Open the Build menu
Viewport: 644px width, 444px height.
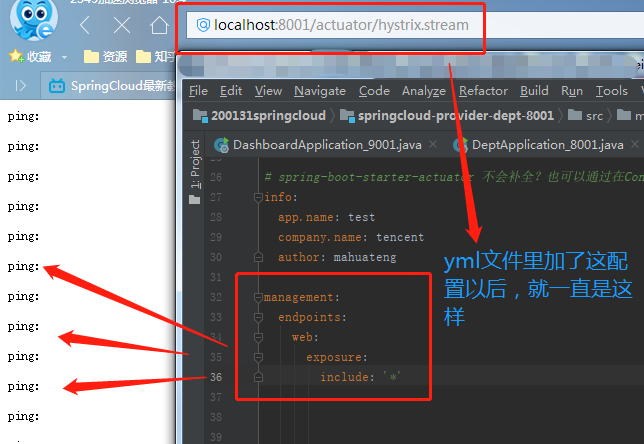[x=534, y=91]
